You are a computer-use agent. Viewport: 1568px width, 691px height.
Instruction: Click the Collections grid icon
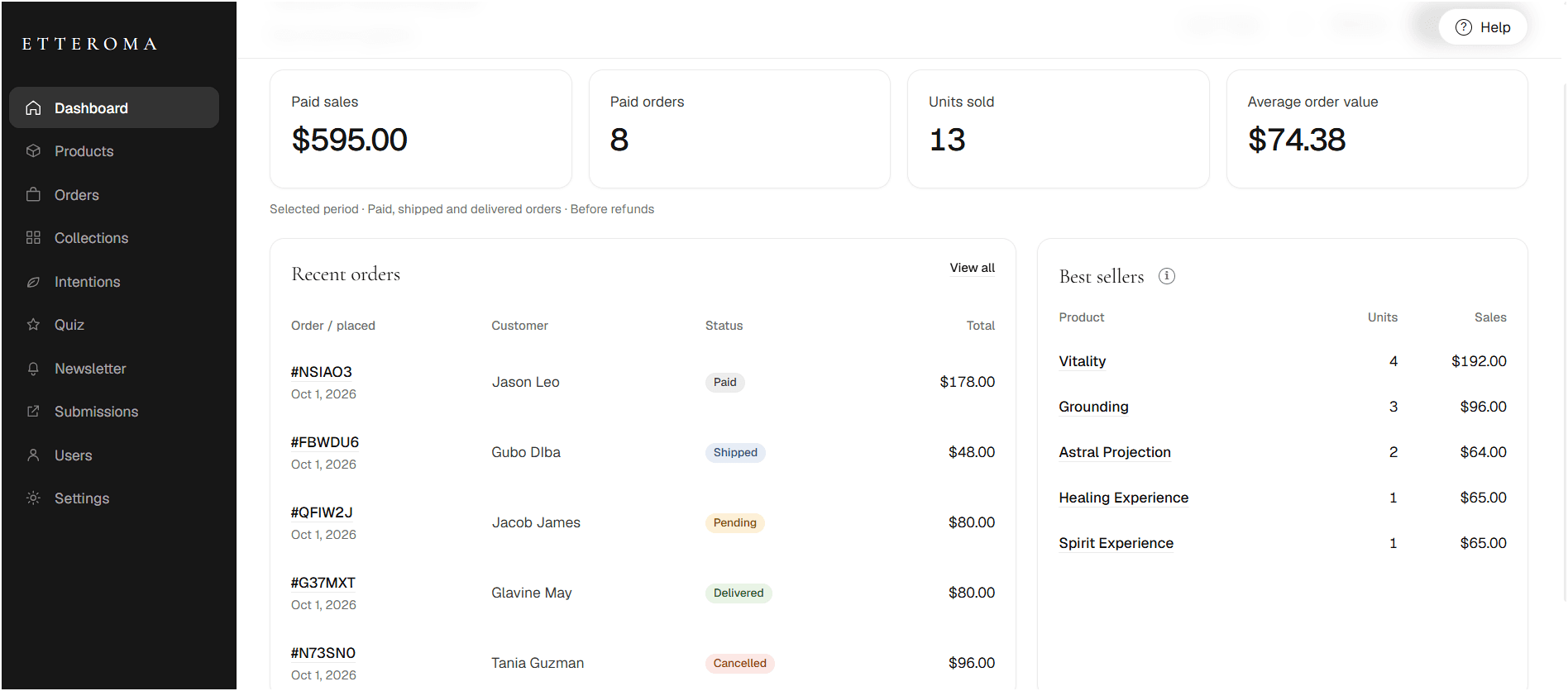33,238
